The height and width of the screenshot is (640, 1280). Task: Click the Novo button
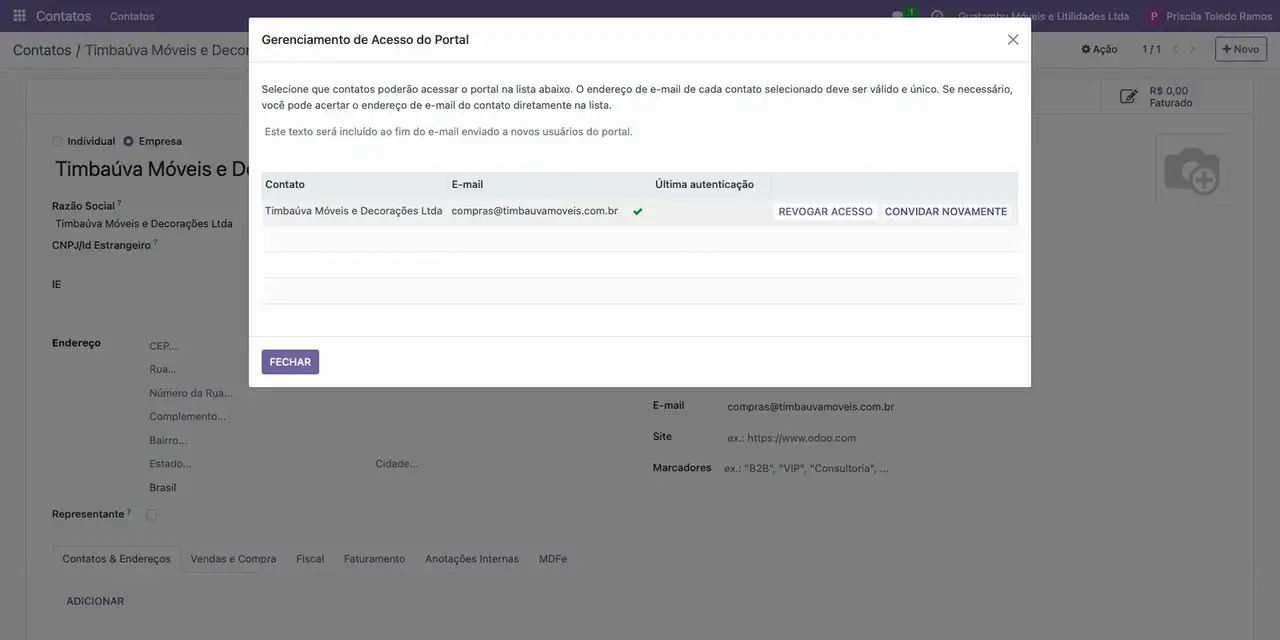pyautogui.click(x=1241, y=49)
